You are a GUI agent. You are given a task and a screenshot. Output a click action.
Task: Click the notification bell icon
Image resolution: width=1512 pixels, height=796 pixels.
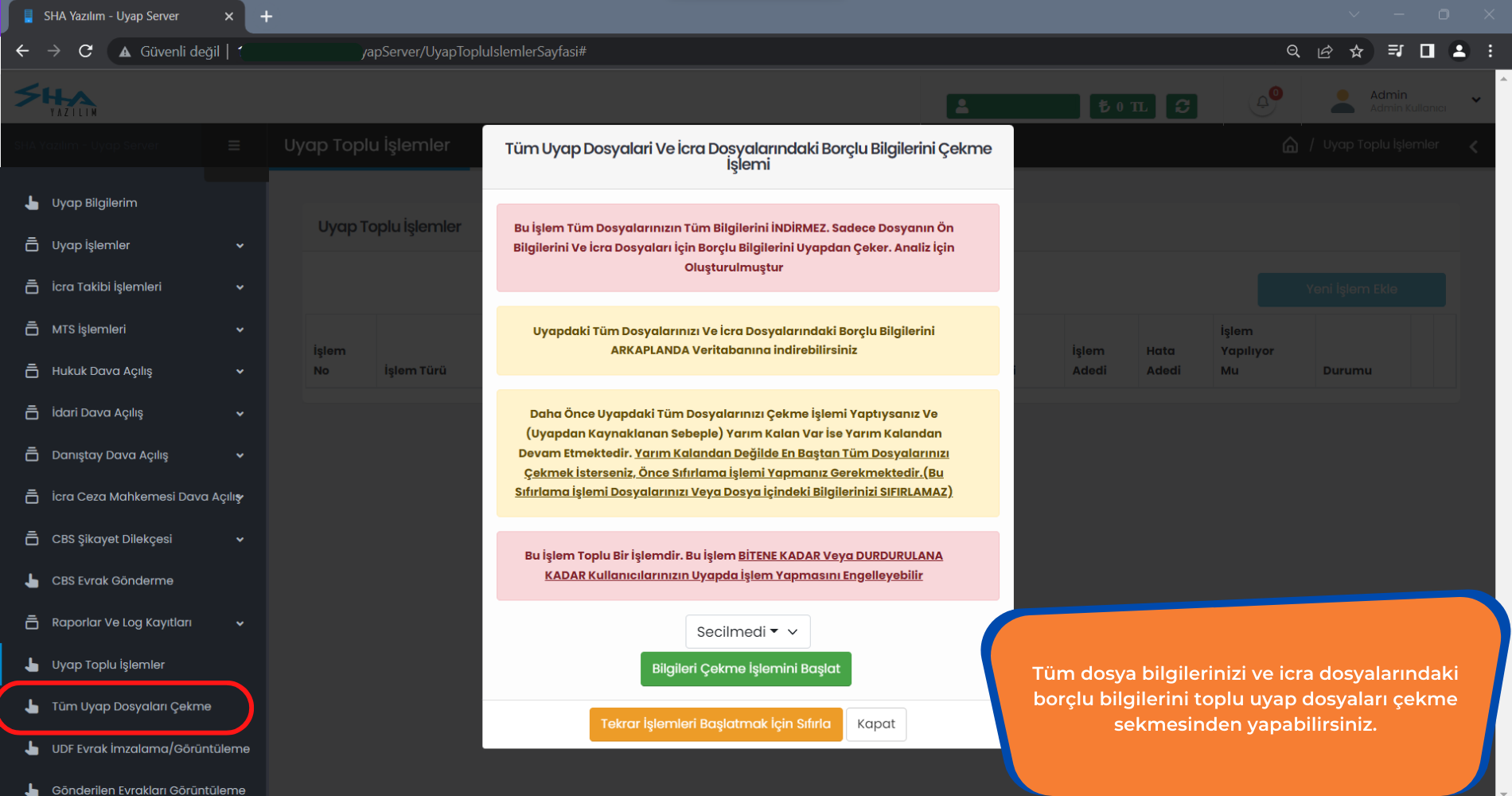1263,103
